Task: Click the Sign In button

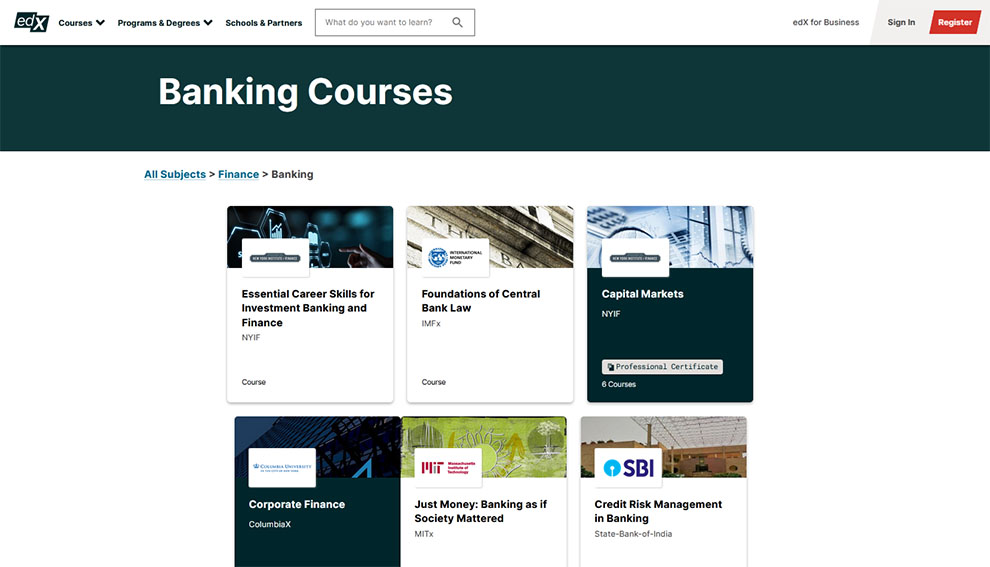Action: click(x=901, y=22)
